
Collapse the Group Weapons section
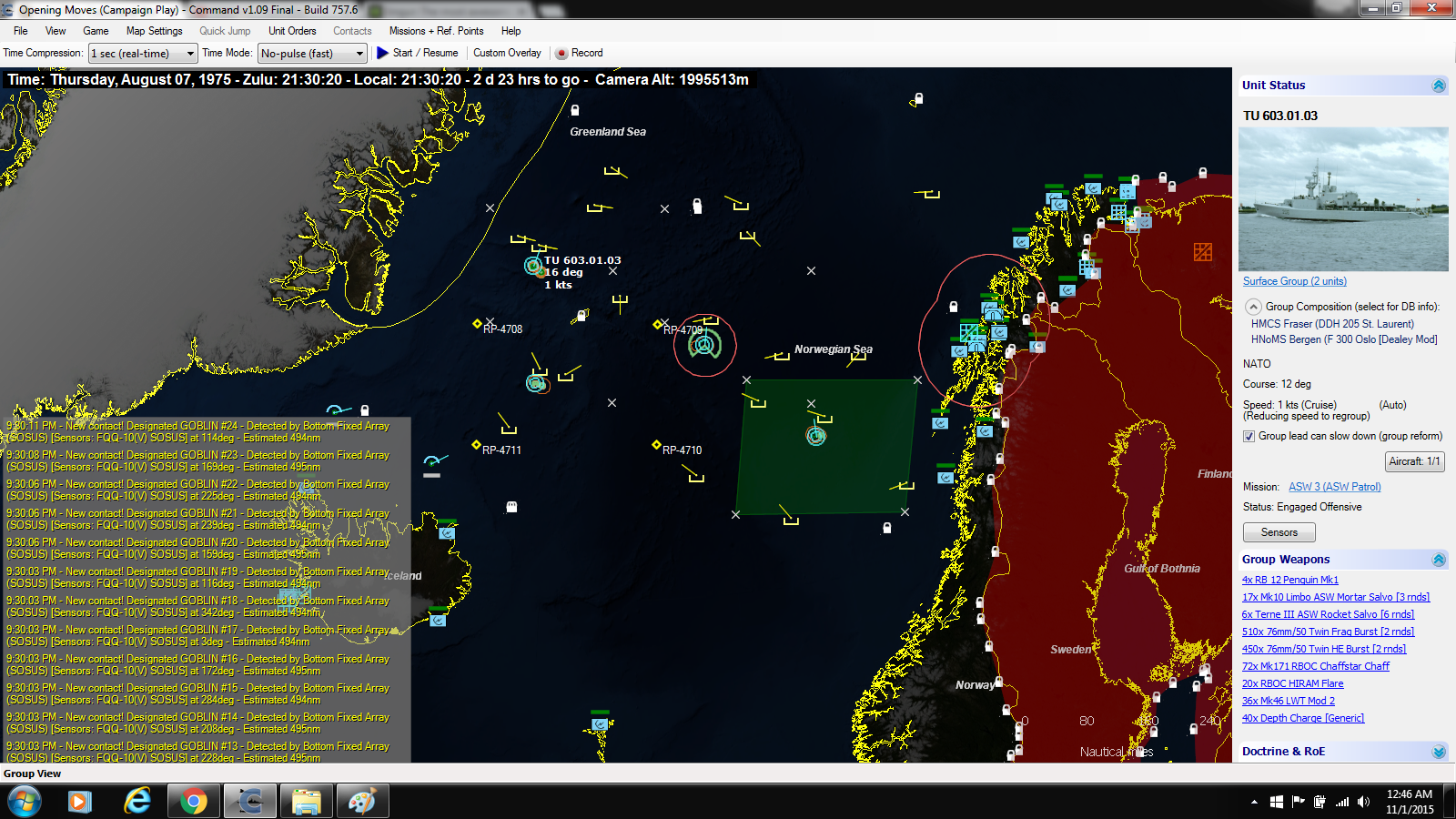[1439, 560]
